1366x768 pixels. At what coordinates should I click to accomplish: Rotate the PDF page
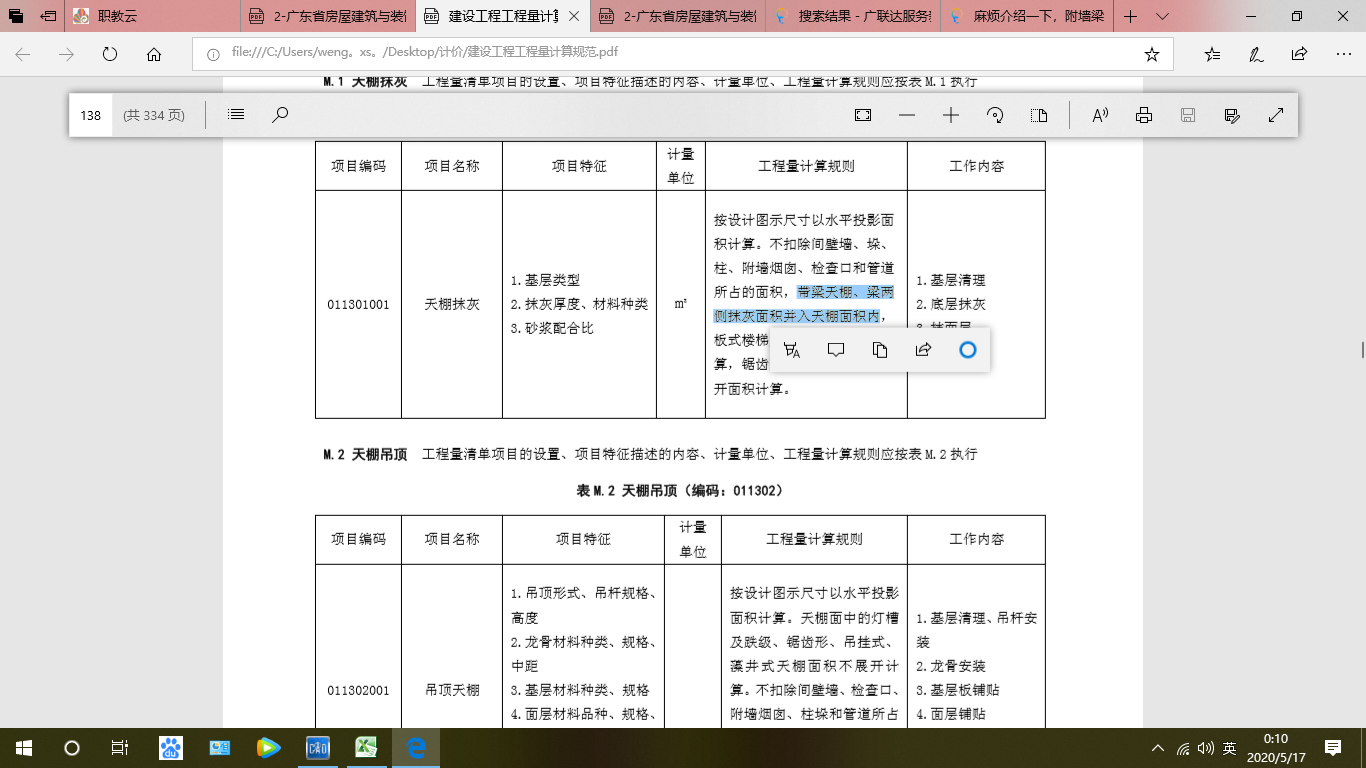(995, 115)
